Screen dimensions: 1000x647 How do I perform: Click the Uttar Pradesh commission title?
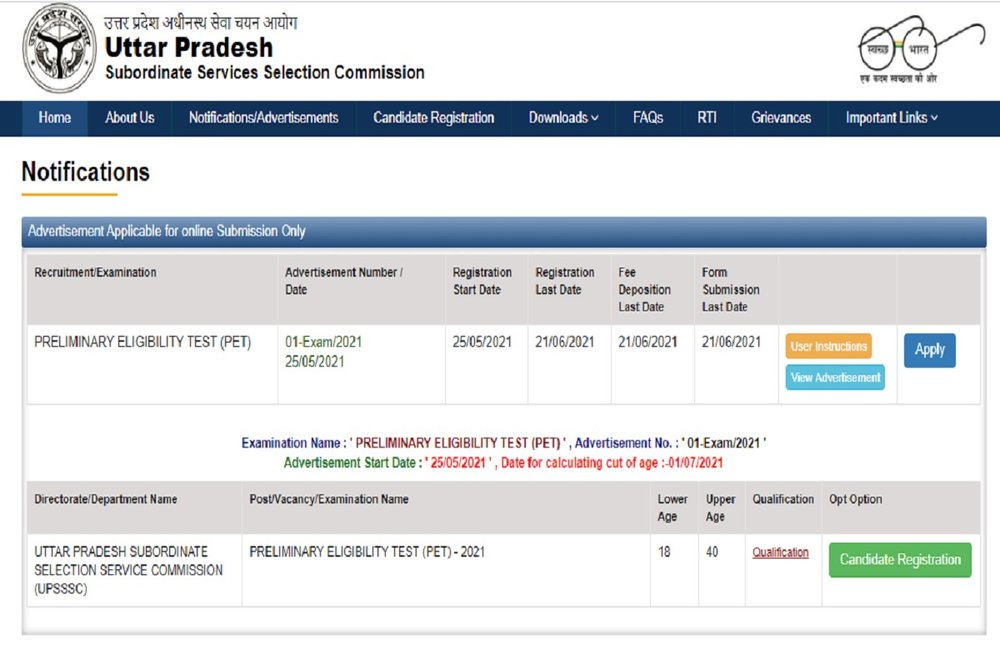coord(189,47)
